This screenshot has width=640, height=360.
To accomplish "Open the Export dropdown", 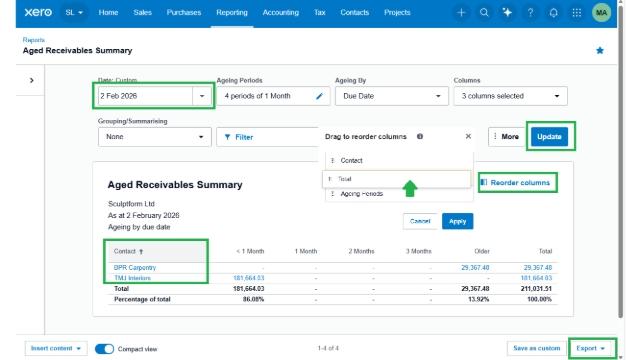I will 591,349.
